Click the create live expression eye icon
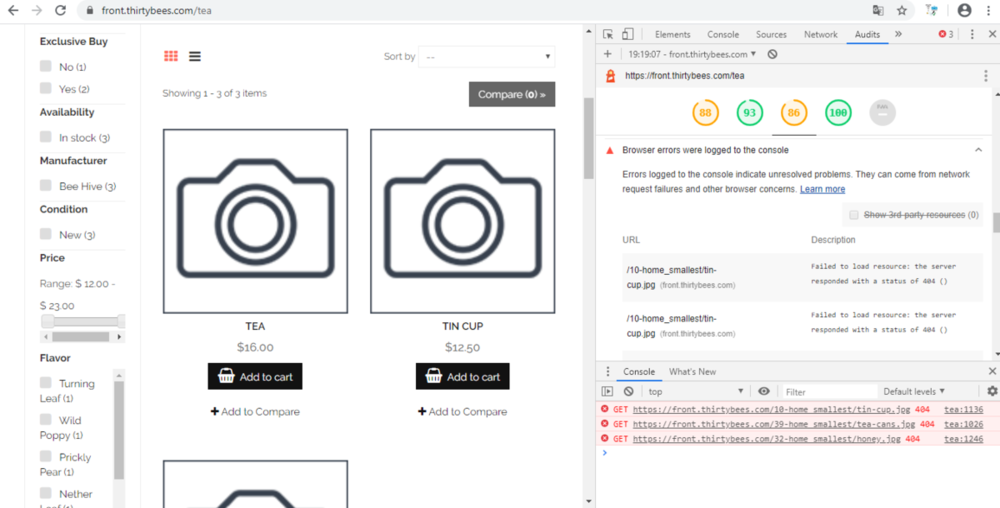 tap(764, 392)
